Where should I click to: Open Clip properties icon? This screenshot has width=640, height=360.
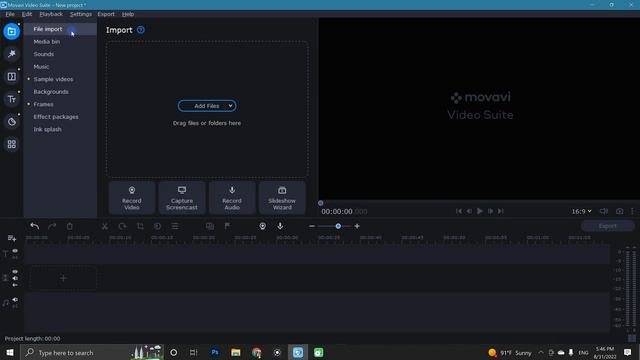(175, 226)
